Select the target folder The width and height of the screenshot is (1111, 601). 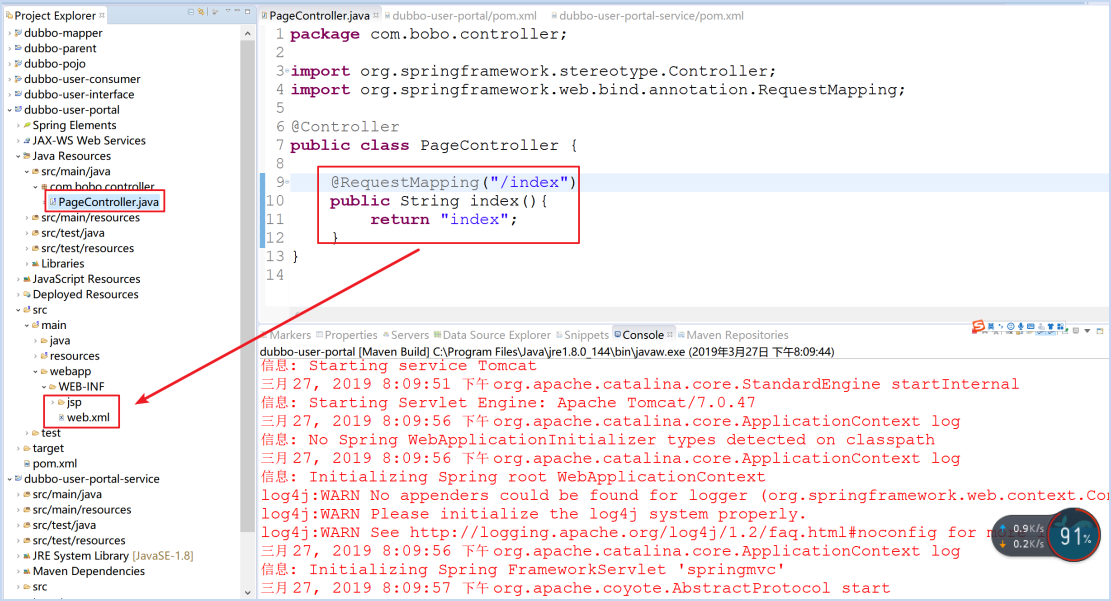click(x=48, y=448)
